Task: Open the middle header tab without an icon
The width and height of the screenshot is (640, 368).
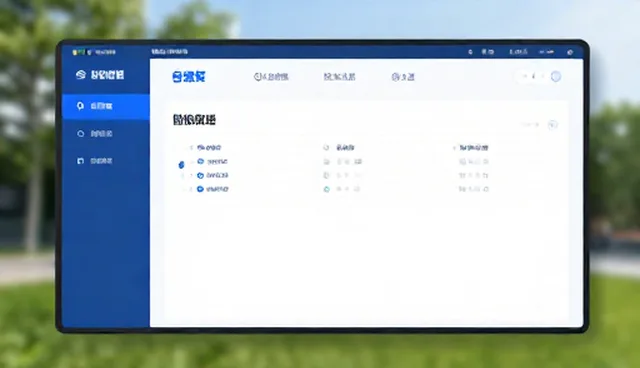Action: click(340, 77)
